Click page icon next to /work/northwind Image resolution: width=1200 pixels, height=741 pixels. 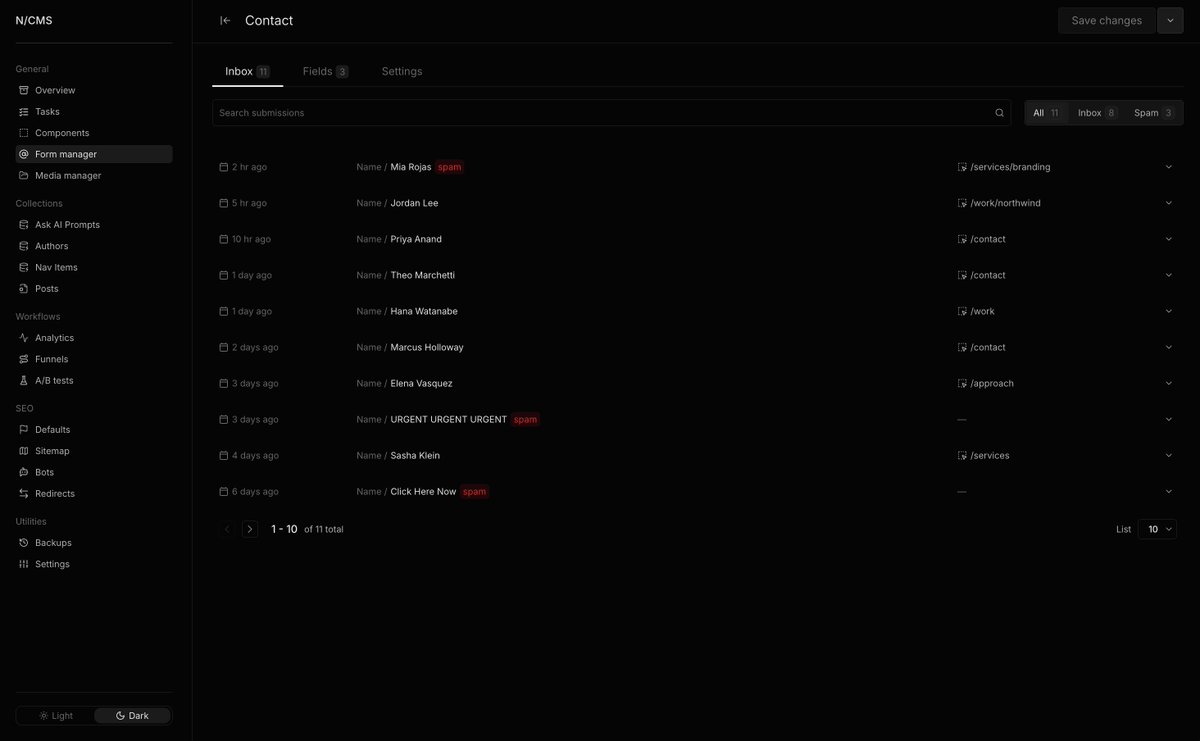(962, 203)
